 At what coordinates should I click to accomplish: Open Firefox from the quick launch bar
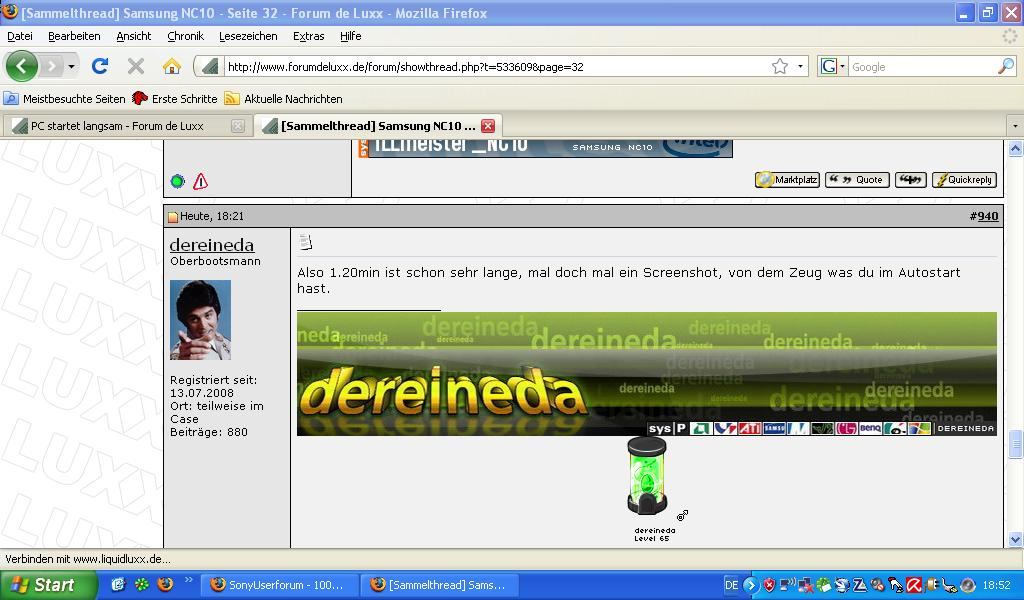(165, 584)
